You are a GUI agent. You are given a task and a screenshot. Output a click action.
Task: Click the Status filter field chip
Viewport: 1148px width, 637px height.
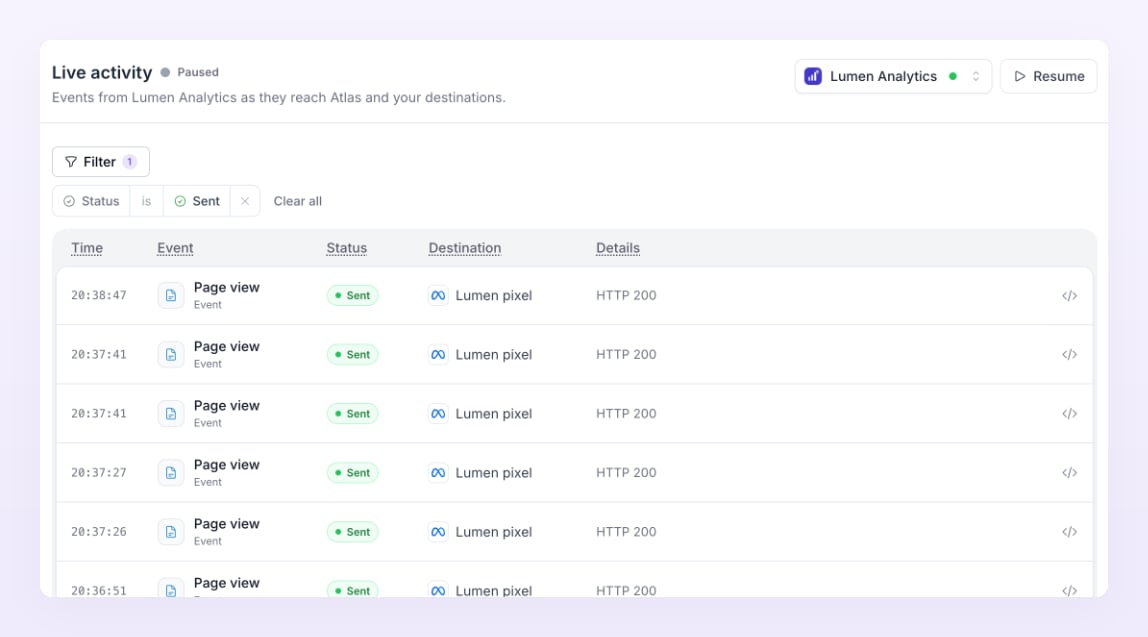[x=92, y=201]
